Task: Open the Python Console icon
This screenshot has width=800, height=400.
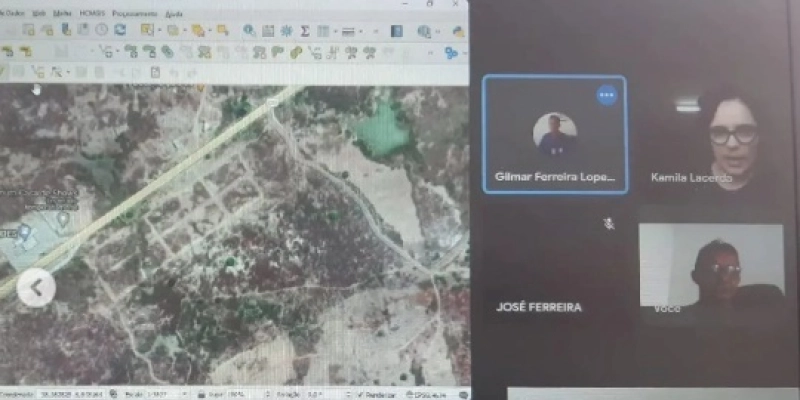Action: click(x=458, y=32)
